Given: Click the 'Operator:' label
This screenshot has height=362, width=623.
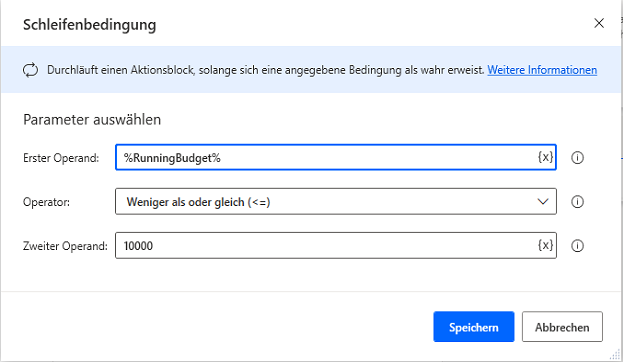Looking at the screenshot, I should pos(46,202).
